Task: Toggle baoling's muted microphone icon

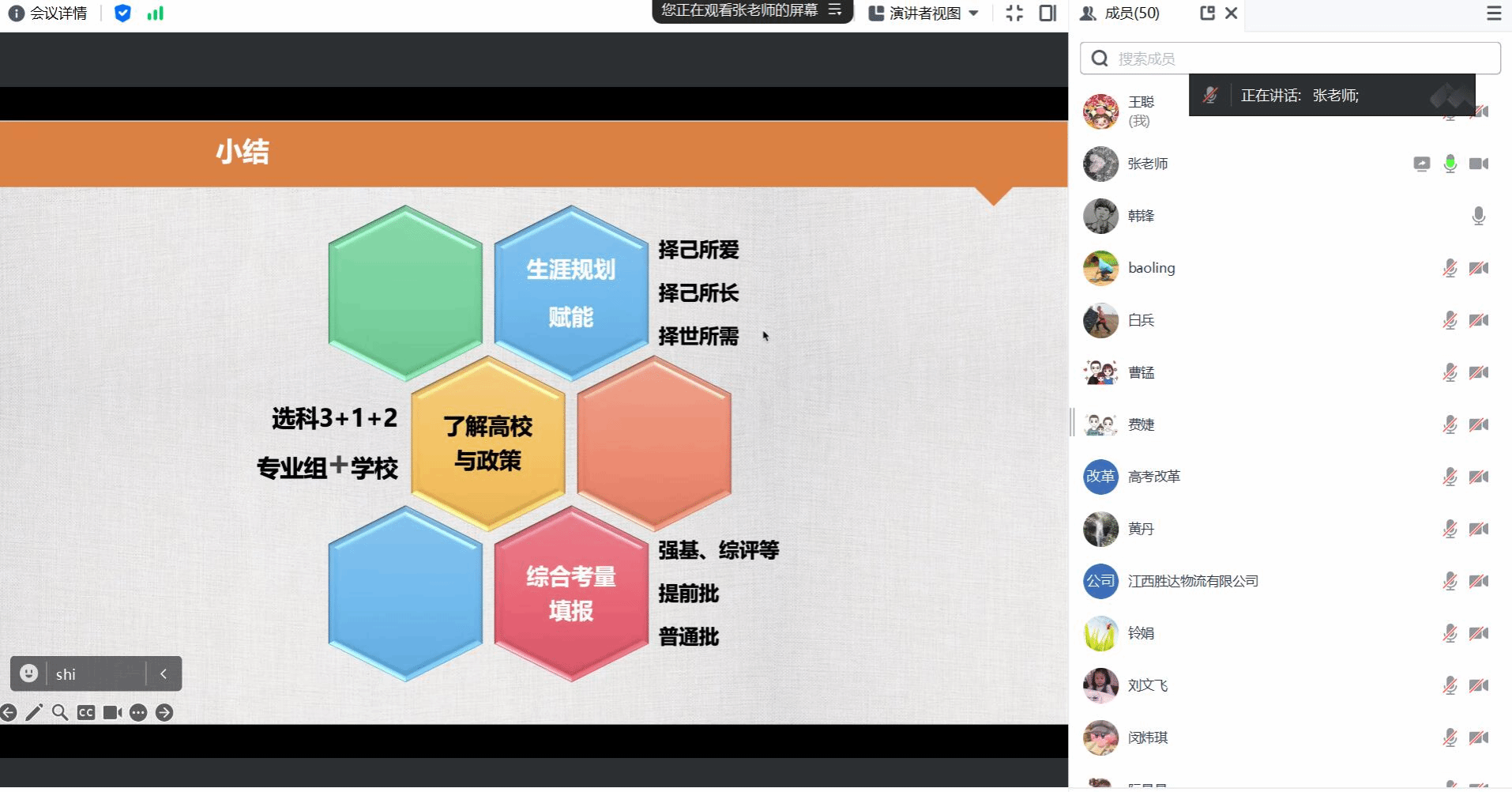Action: [x=1450, y=268]
